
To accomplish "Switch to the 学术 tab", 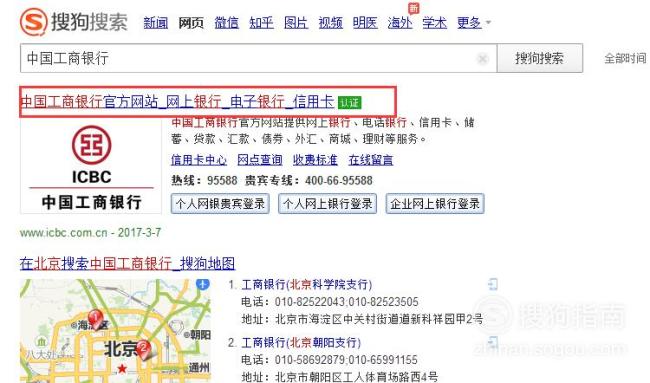I will [434, 22].
